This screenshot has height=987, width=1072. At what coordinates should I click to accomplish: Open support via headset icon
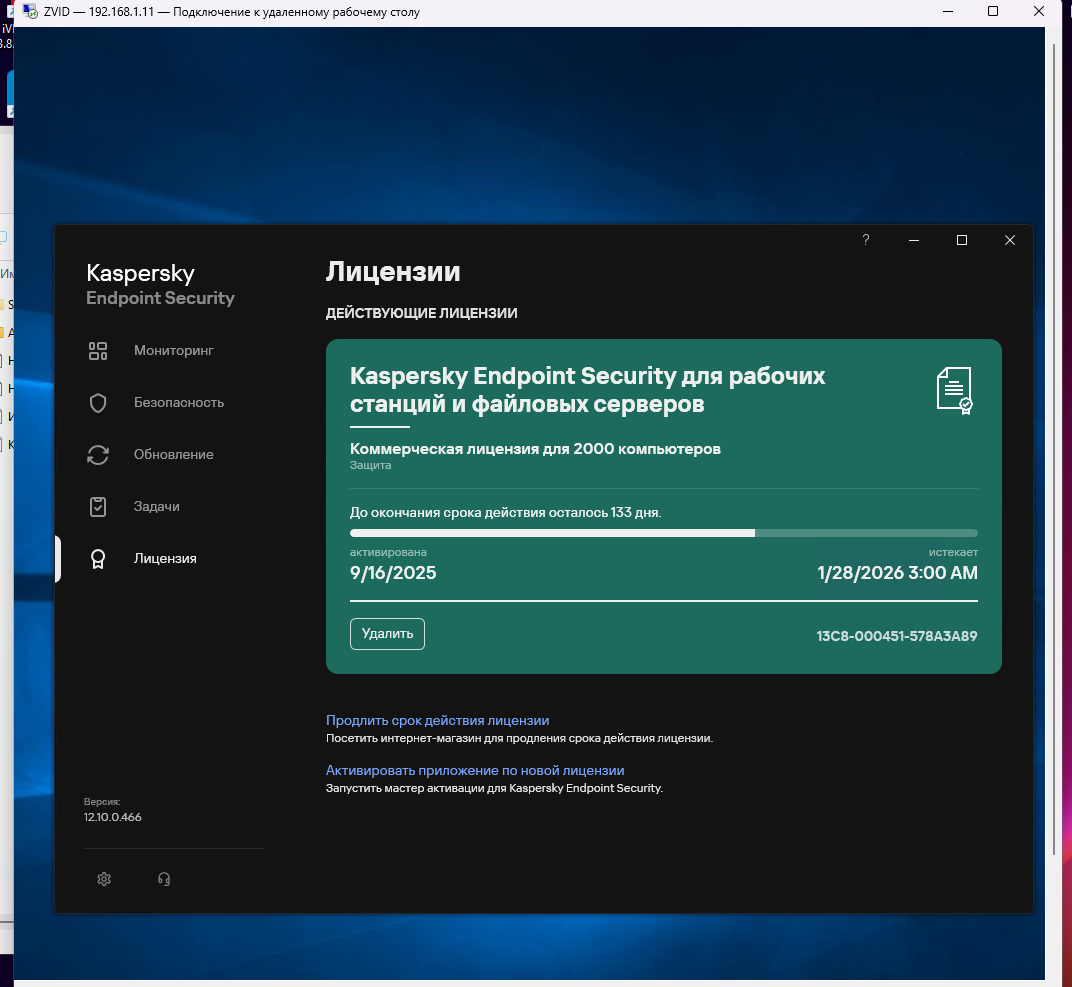[163, 879]
